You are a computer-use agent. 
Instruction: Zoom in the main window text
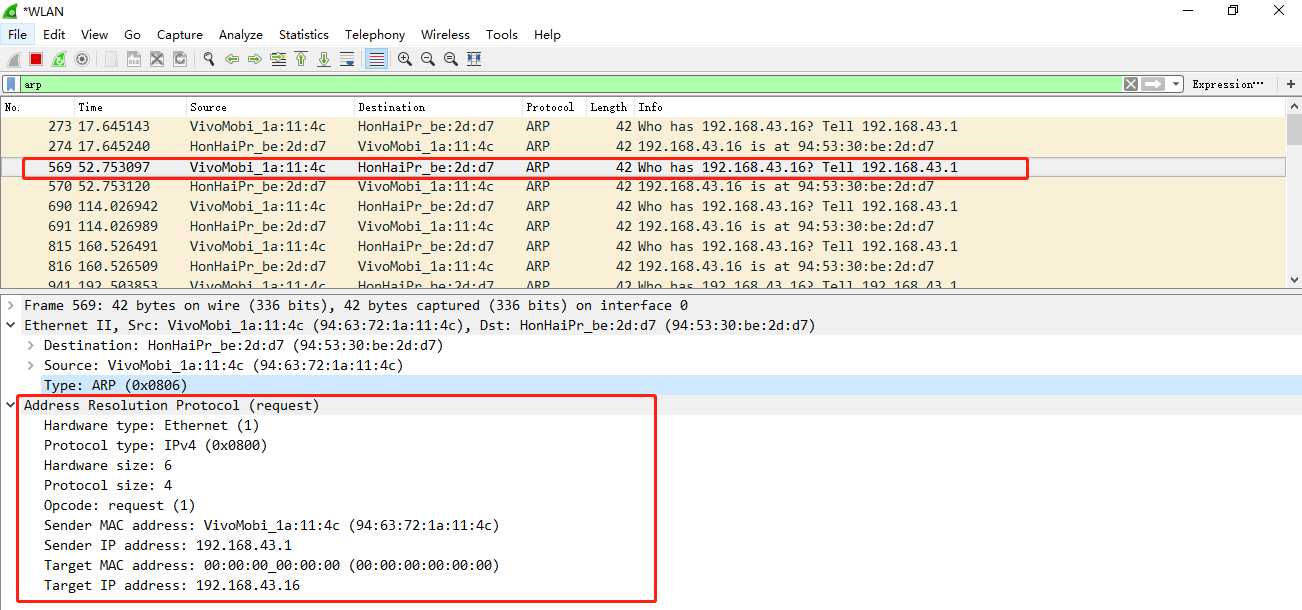(x=404, y=59)
